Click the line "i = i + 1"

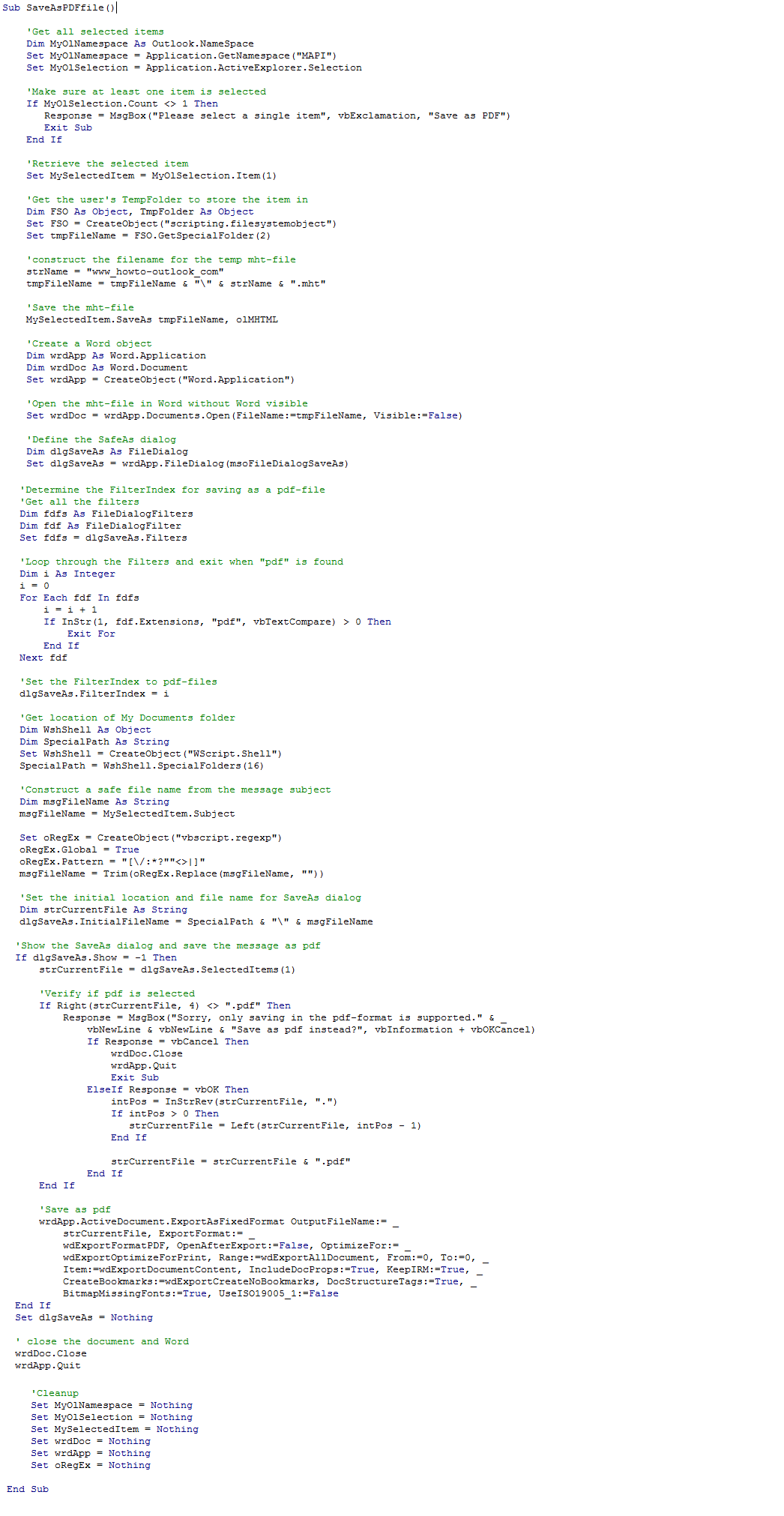tap(70, 610)
